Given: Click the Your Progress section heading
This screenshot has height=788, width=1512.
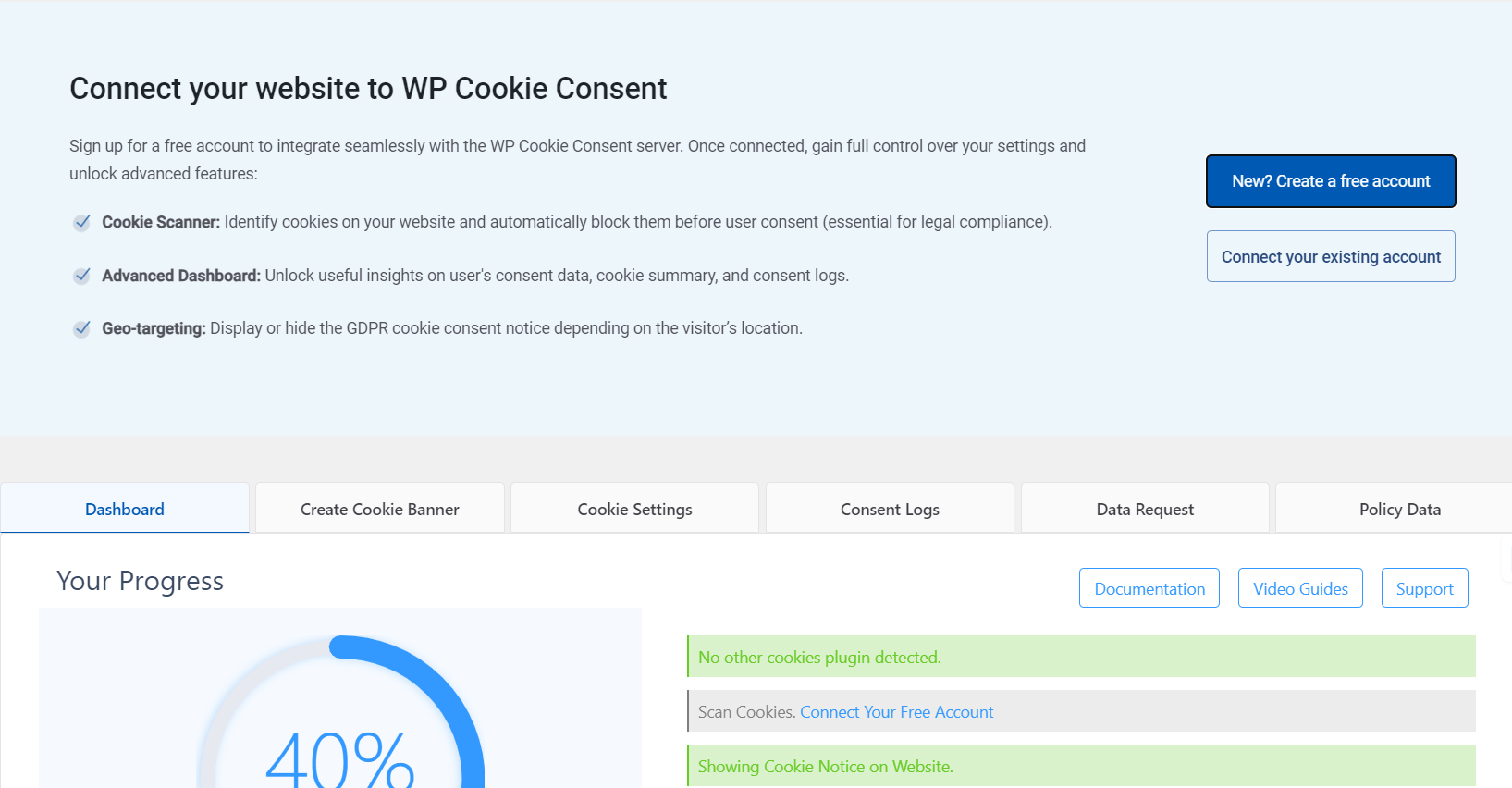Looking at the screenshot, I should [140, 581].
